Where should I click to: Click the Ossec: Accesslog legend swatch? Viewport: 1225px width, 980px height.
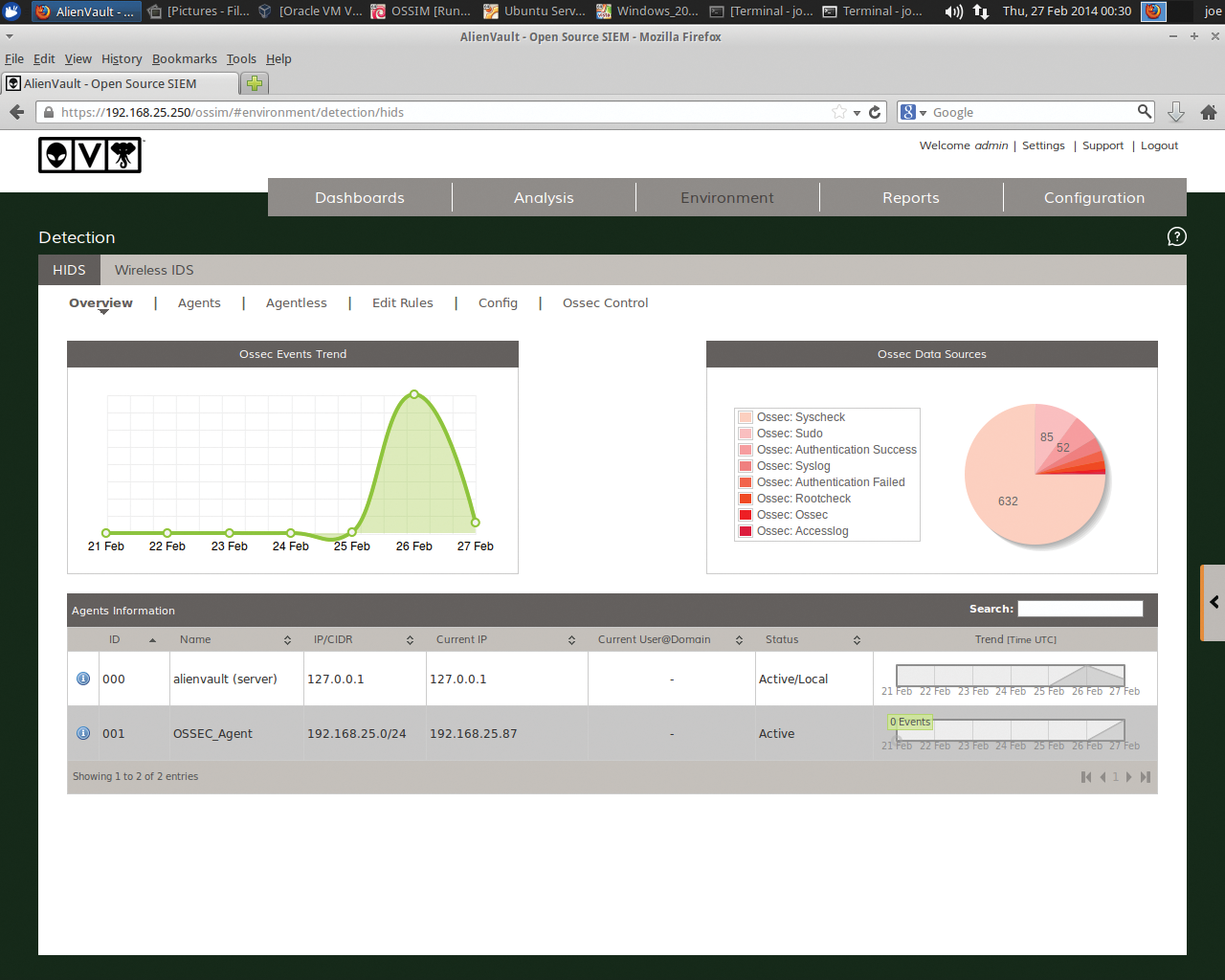(746, 531)
